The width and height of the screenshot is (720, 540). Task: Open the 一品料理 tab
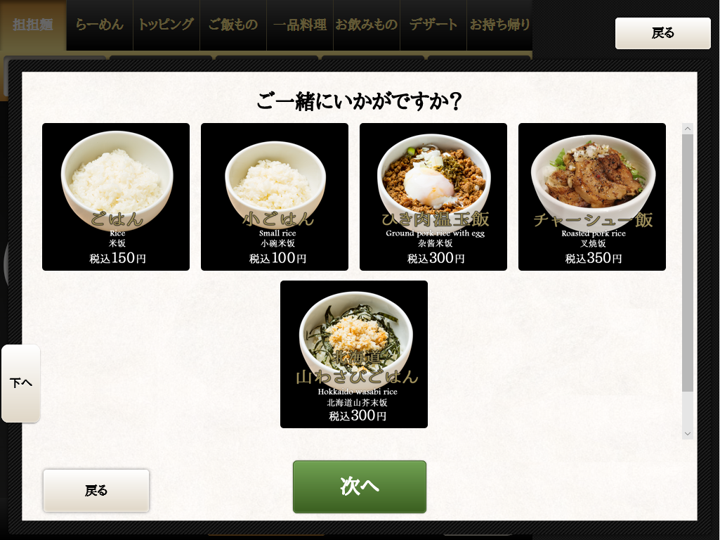click(x=300, y=25)
